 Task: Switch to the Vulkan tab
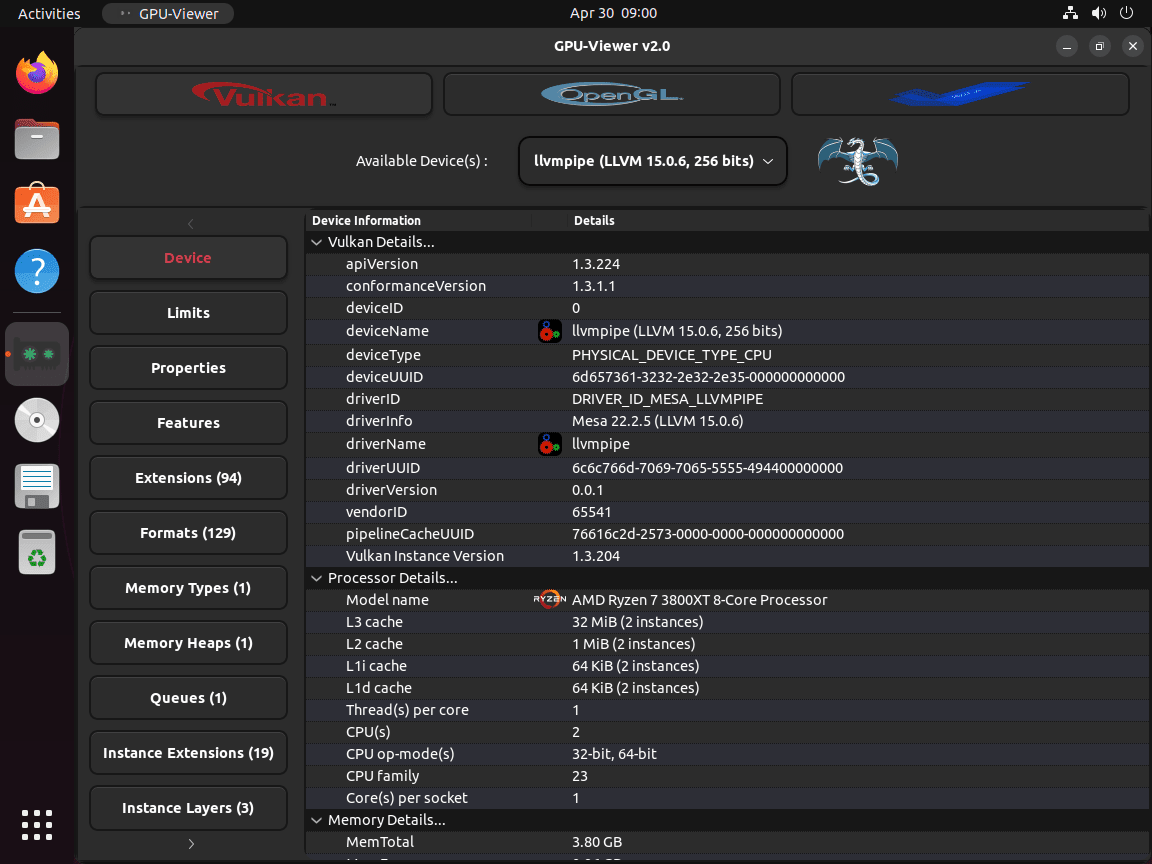pyautogui.click(x=263, y=93)
